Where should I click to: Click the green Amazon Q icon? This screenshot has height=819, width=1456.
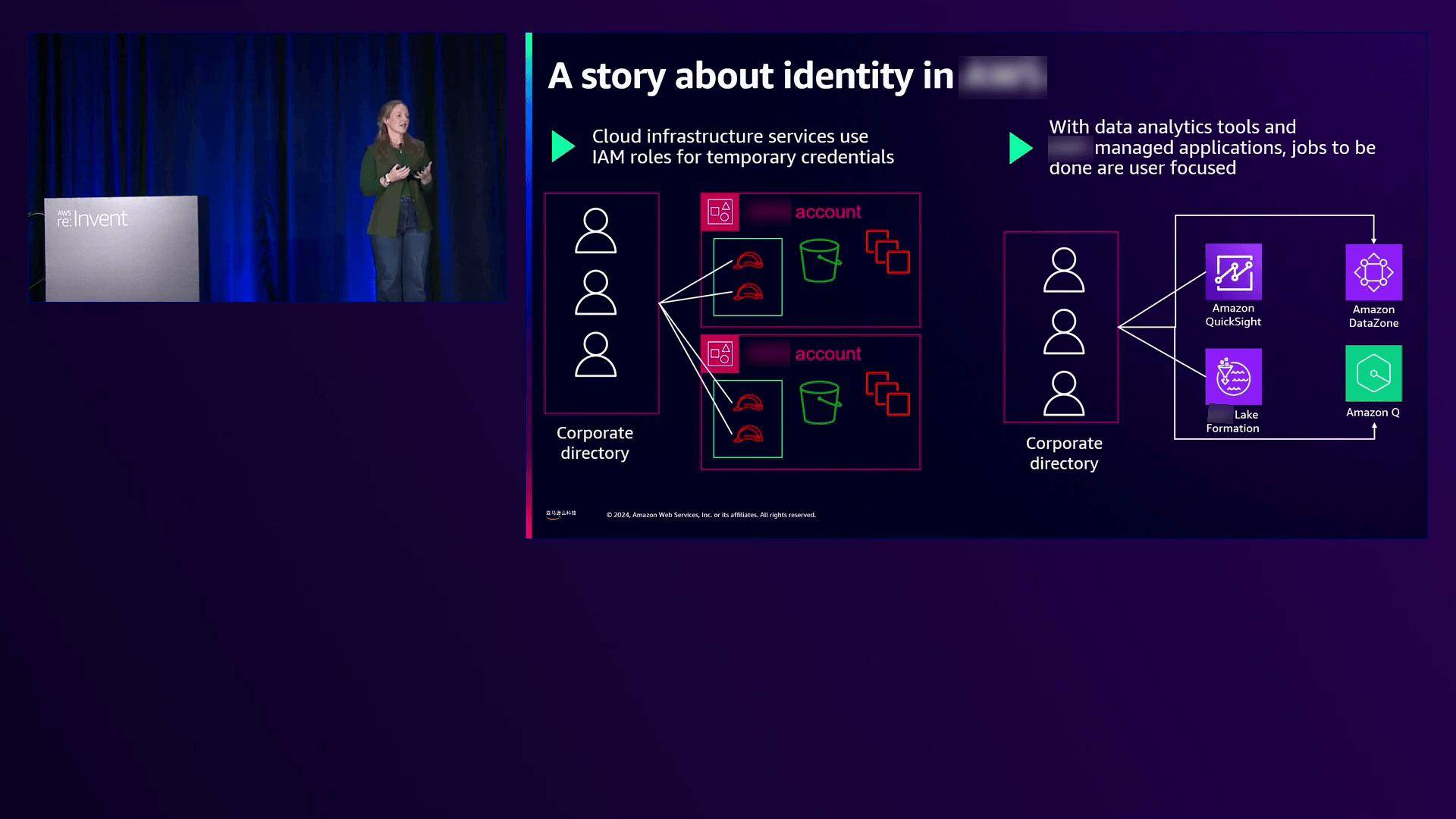pos(1373,373)
